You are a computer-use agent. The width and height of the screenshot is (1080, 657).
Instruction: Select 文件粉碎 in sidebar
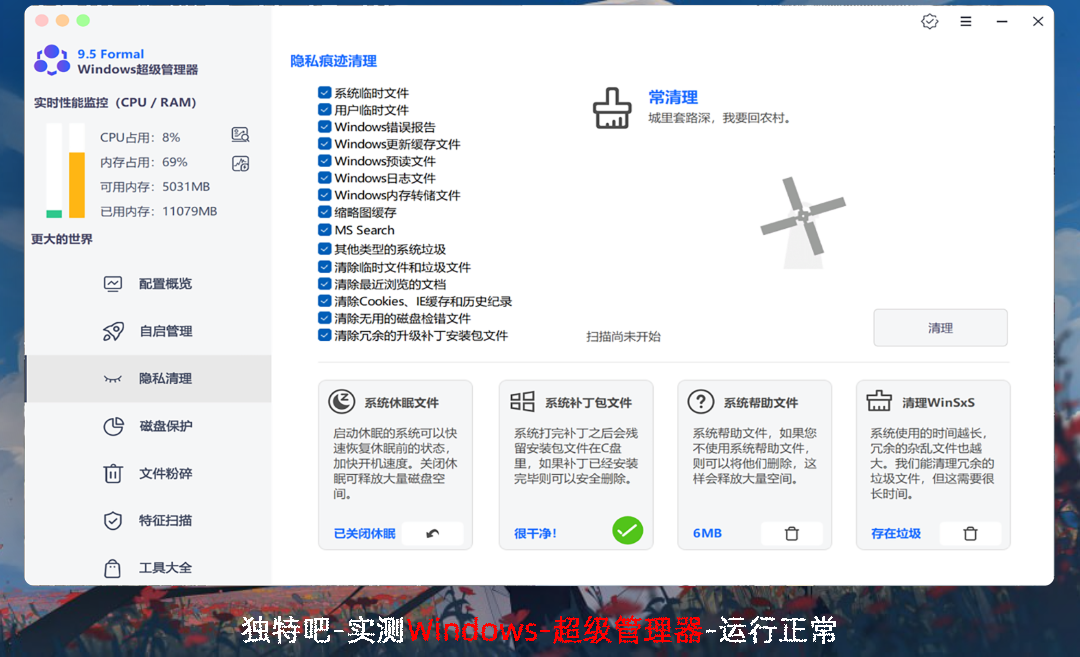[x=165, y=473]
